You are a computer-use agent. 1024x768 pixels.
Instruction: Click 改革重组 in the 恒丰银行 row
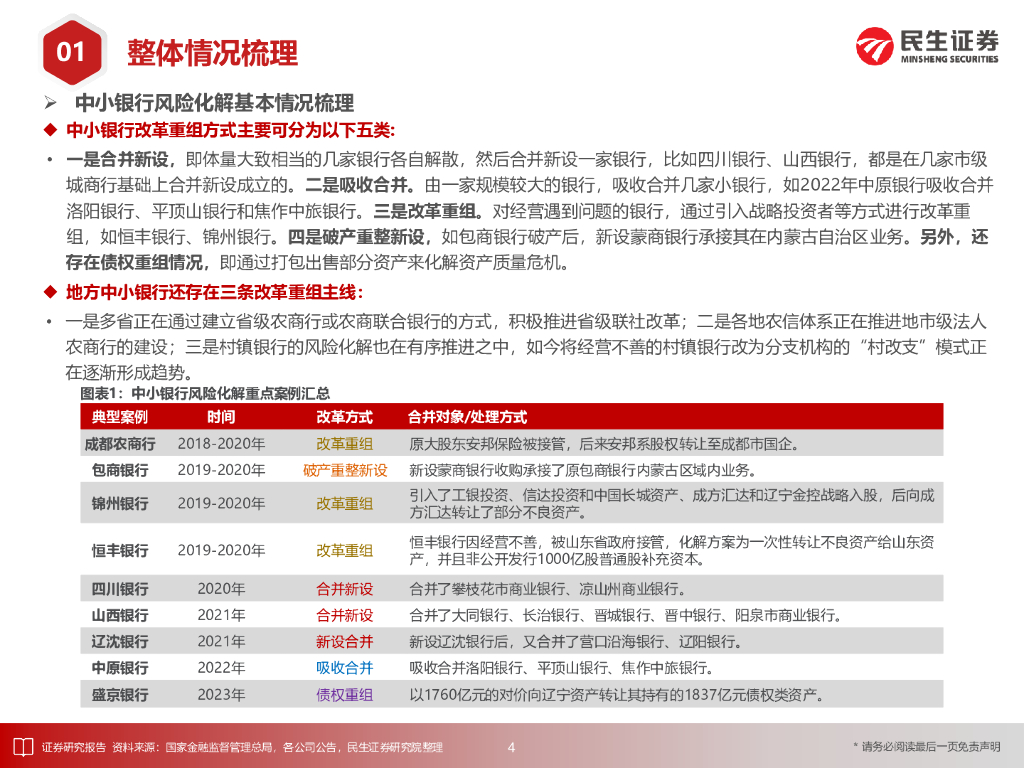(x=344, y=551)
